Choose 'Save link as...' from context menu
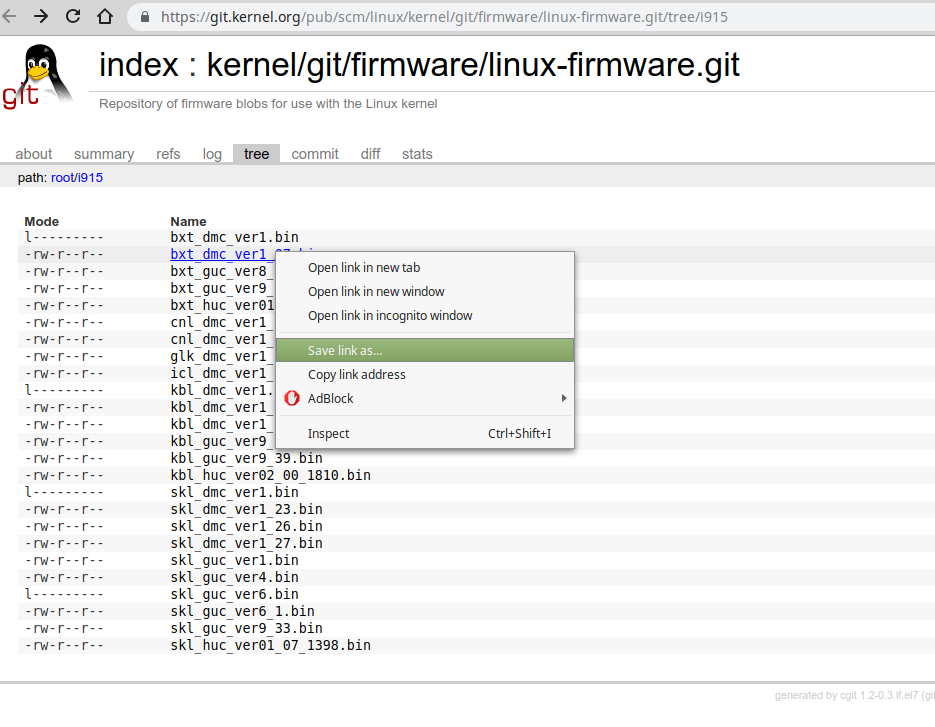This screenshot has height=727, width=935. coord(345,350)
